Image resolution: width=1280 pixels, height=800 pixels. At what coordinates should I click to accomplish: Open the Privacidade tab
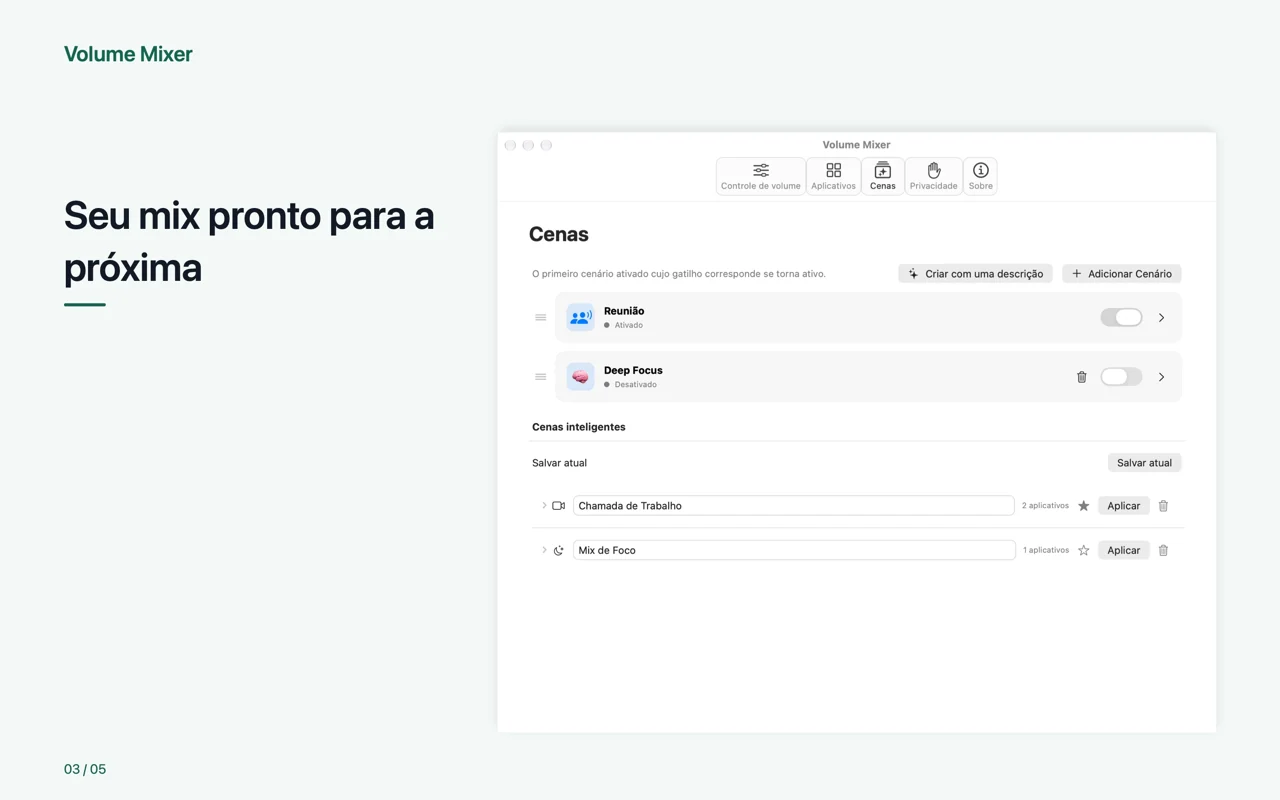pos(934,176)
